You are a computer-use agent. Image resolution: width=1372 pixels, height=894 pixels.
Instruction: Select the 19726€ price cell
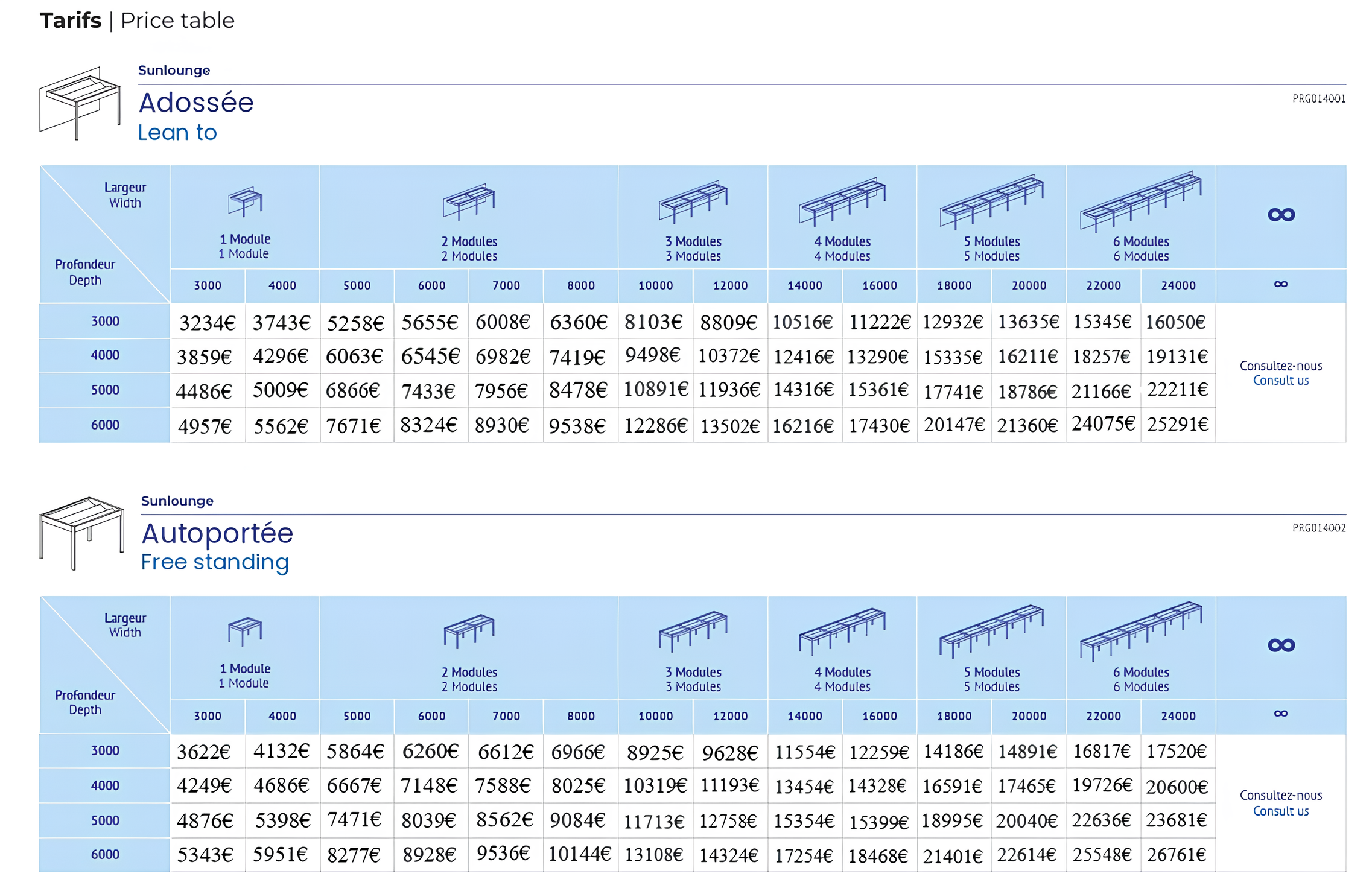(x=1102, y=785)
